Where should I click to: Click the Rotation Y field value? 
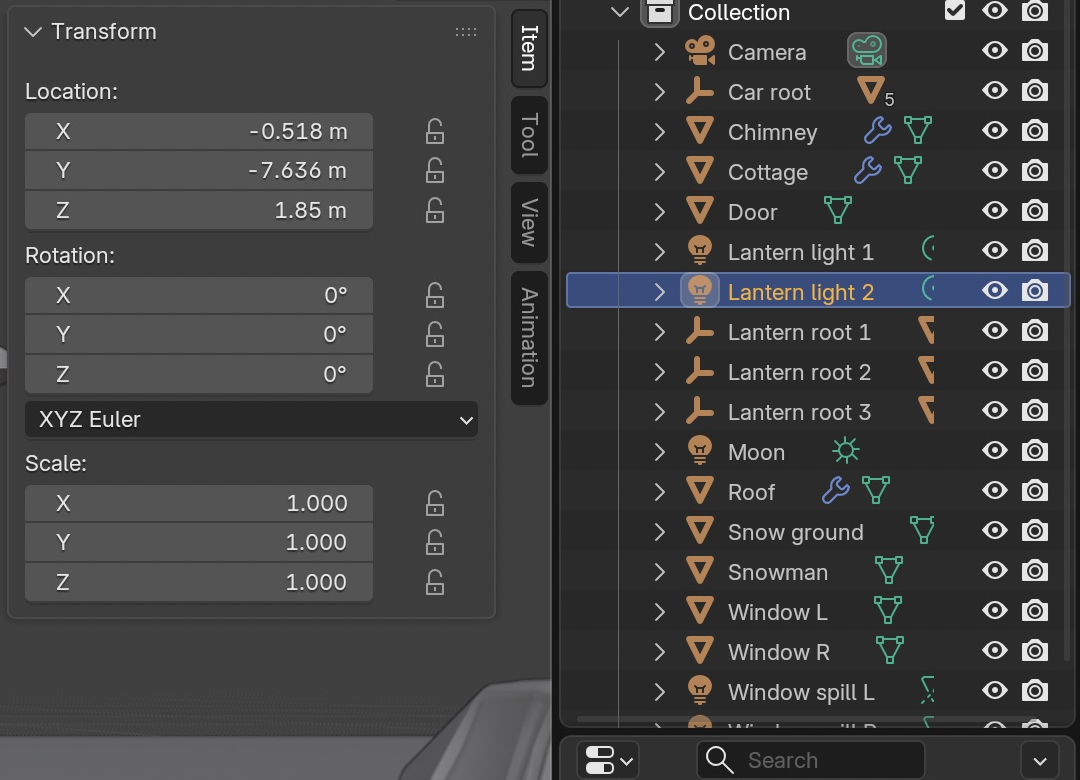[199, 334]
